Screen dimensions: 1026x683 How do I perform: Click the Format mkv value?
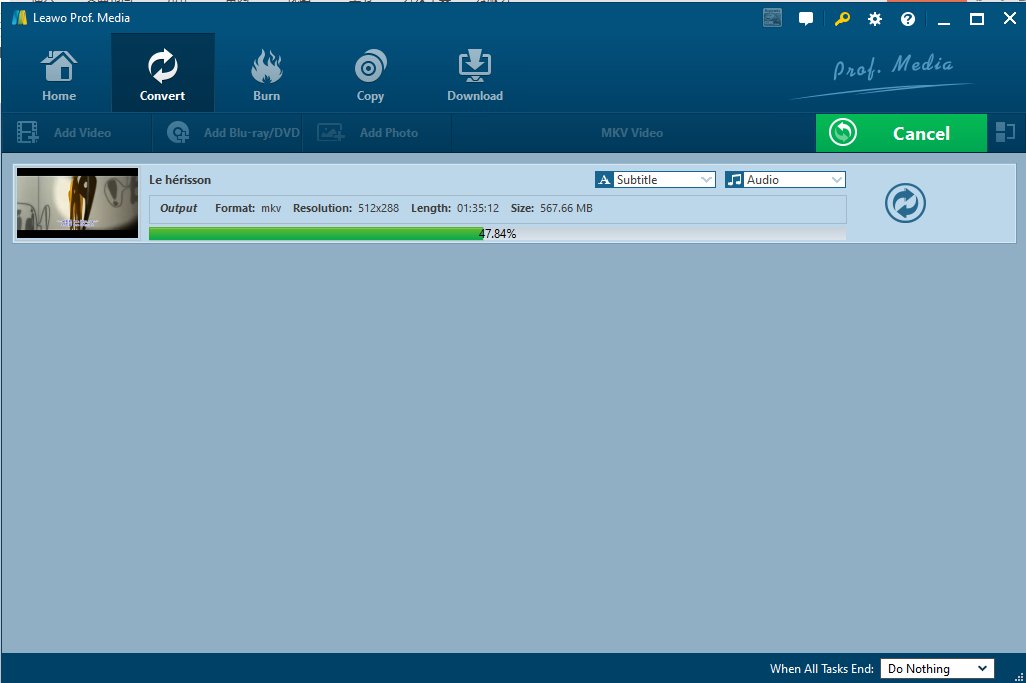271,208
